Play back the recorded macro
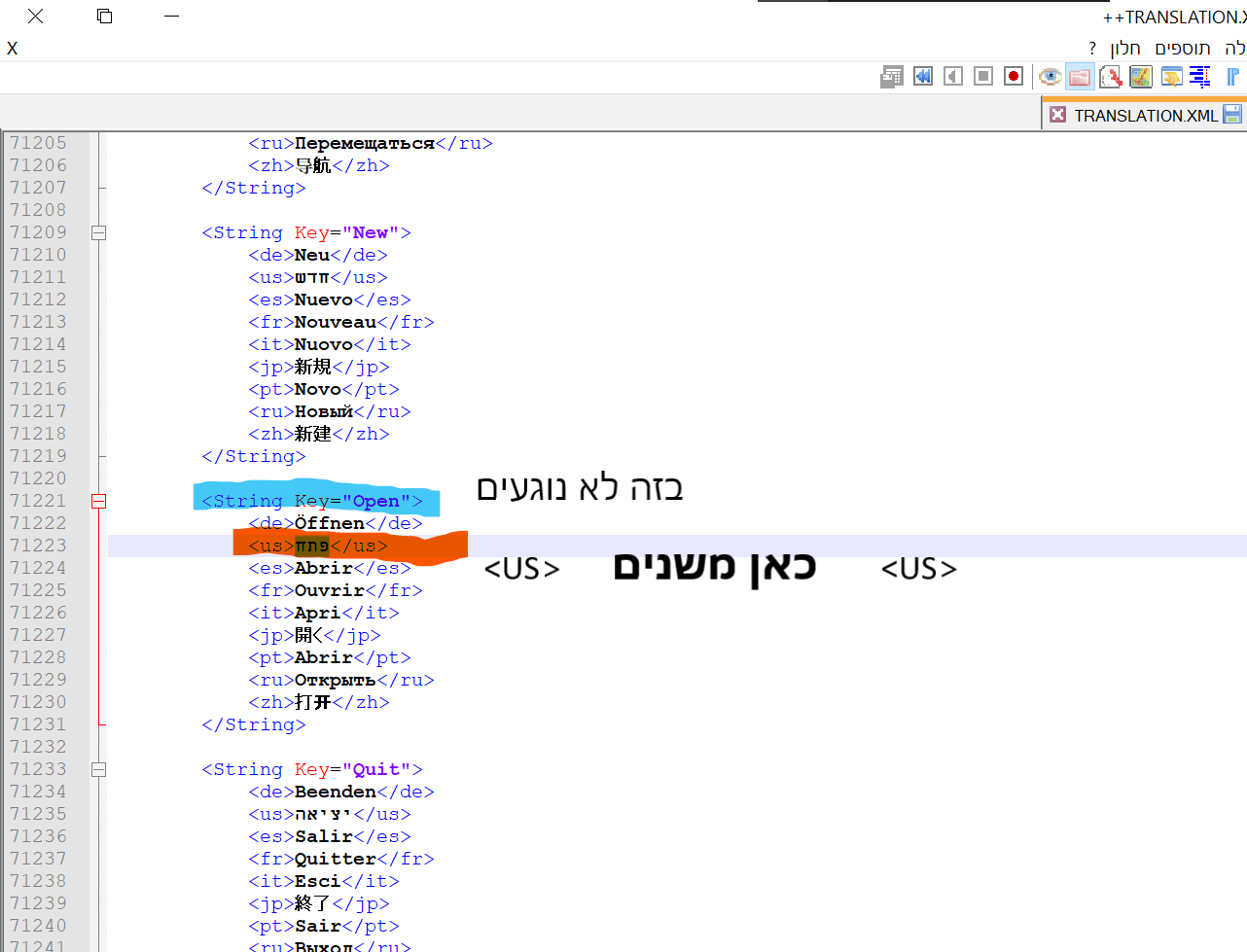This screenshot has height=952, width=1247. [x=953, y=77]
